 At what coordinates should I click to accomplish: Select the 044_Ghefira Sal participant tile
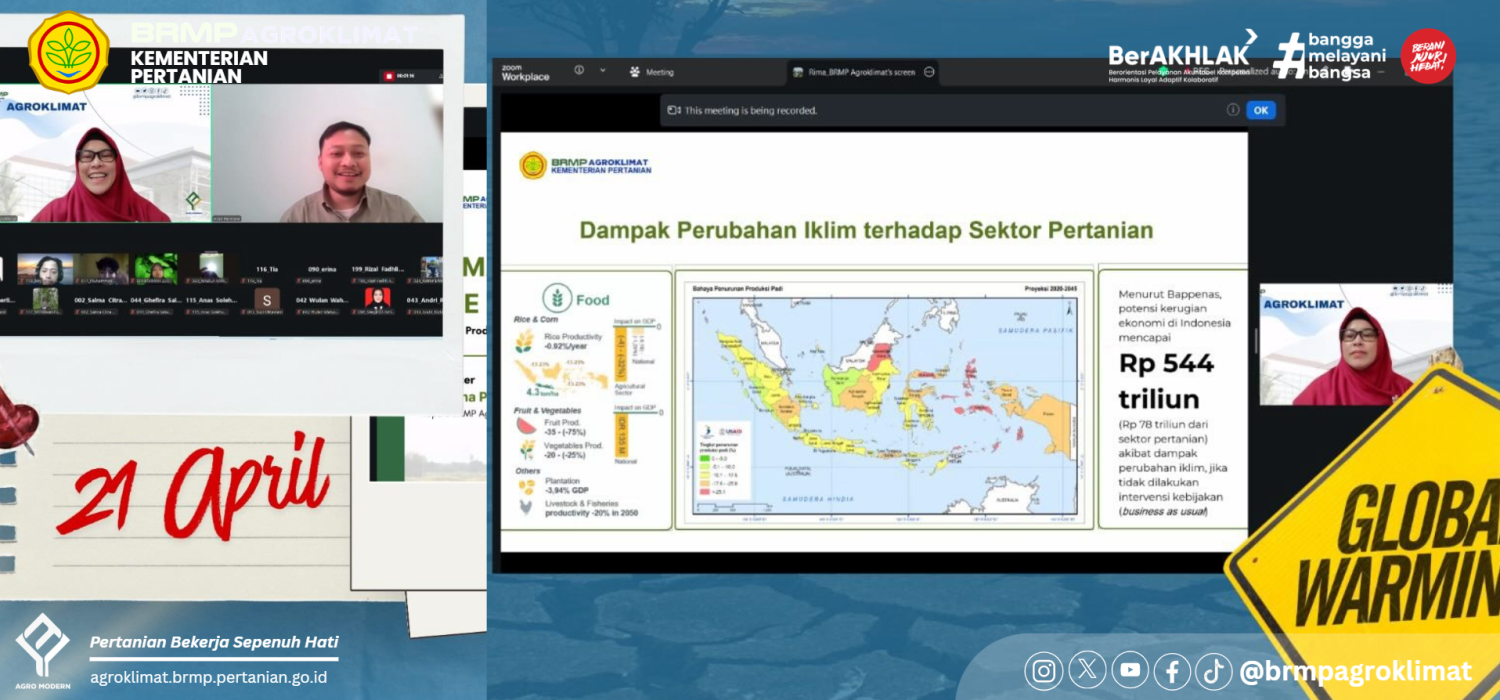pos(155,299)
